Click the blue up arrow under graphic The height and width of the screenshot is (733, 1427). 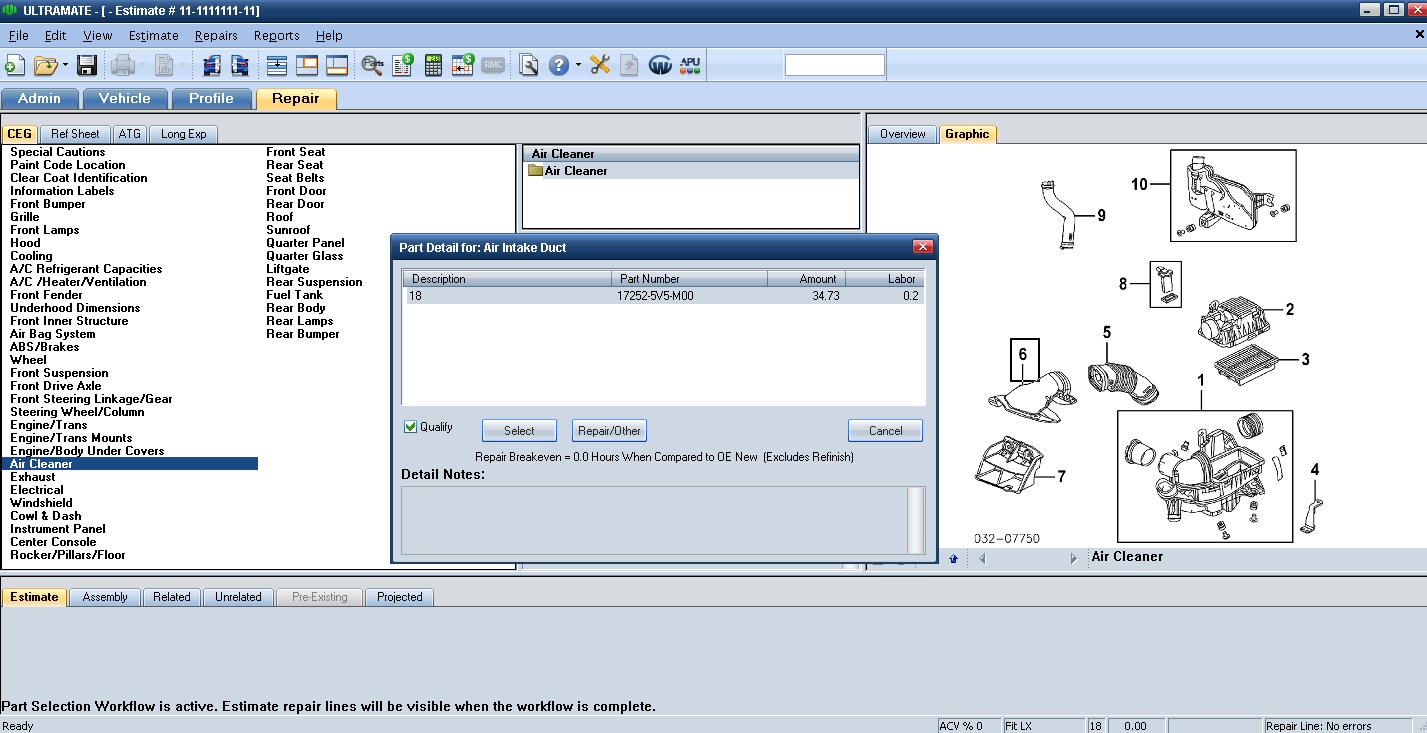point(953,559)
